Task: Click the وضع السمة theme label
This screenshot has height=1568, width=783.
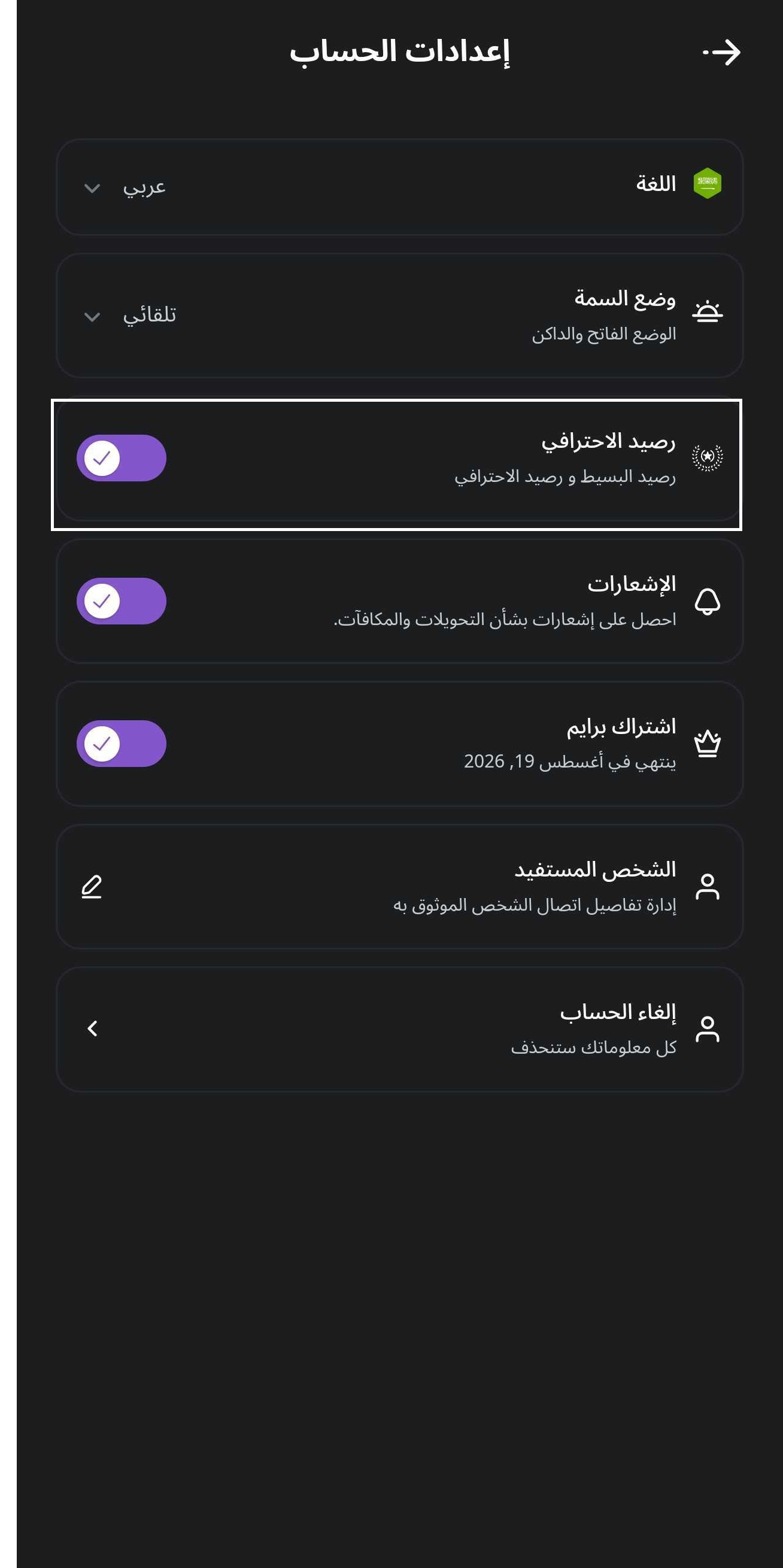Action: tap(625, 298)
